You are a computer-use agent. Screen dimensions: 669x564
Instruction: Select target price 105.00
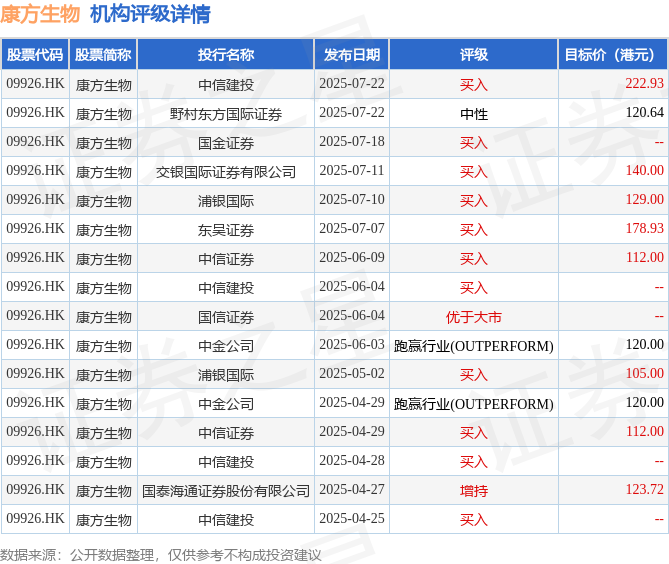(x=644, y=374)
